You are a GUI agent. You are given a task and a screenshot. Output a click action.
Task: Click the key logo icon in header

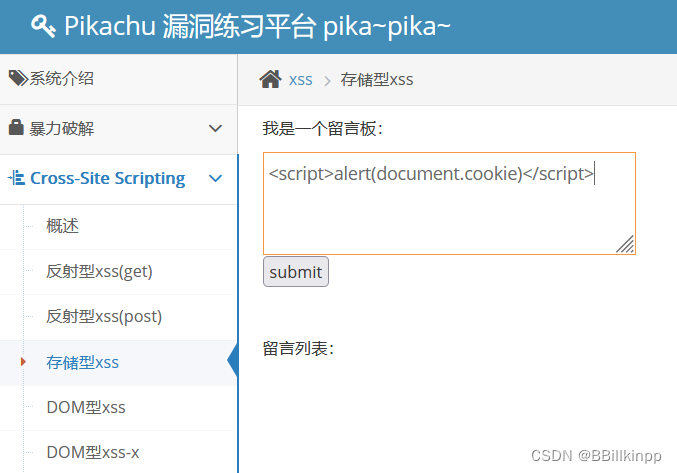tap(43, 26)
